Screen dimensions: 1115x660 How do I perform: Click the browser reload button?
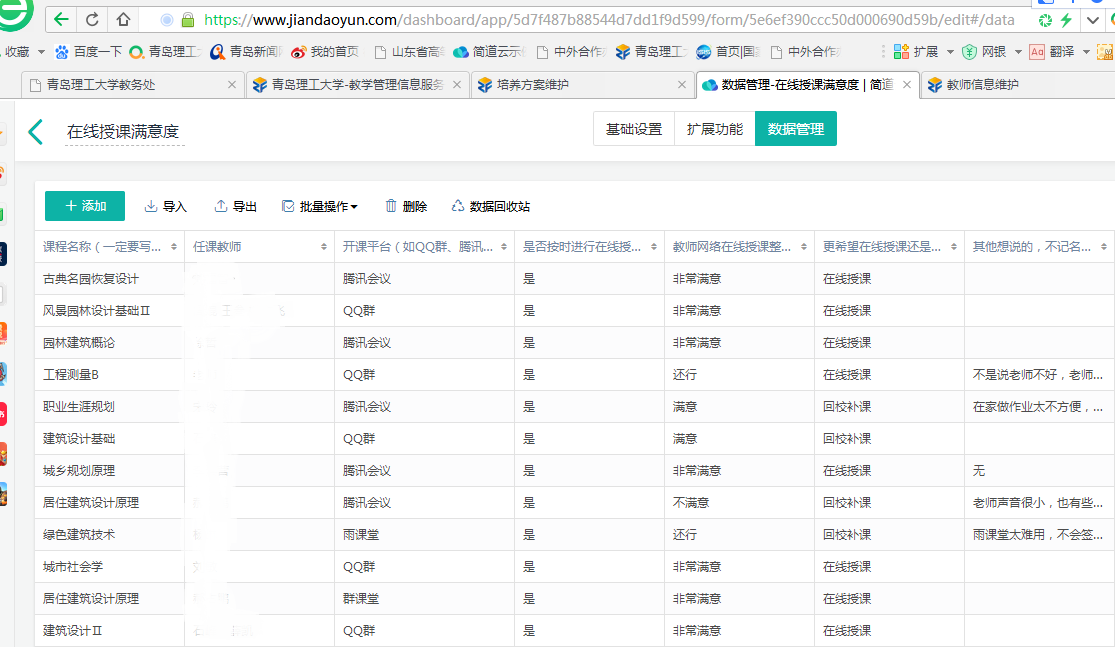92,19
